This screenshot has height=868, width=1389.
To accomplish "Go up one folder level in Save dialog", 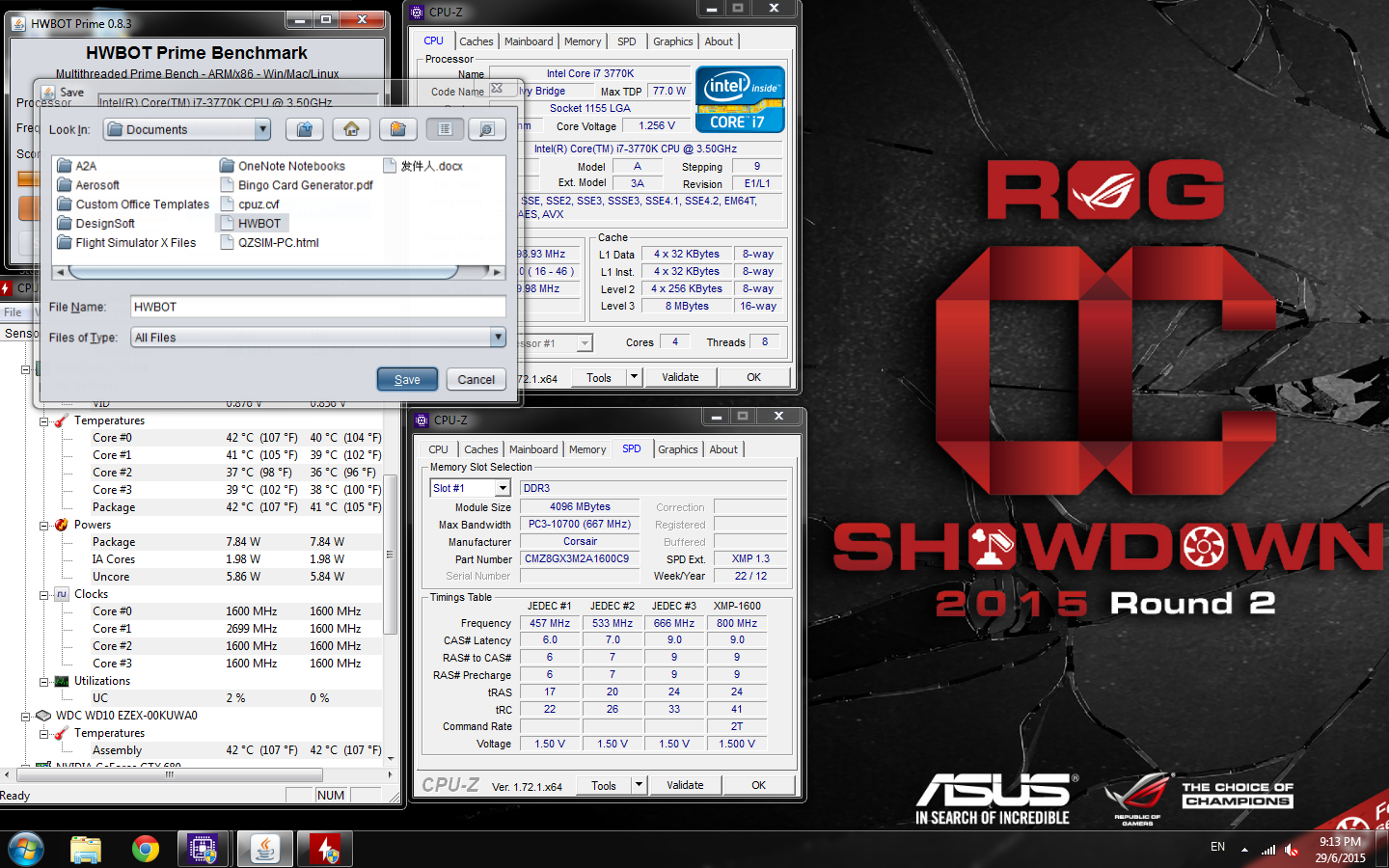I will pyautogui.click(x=304, y=129).
